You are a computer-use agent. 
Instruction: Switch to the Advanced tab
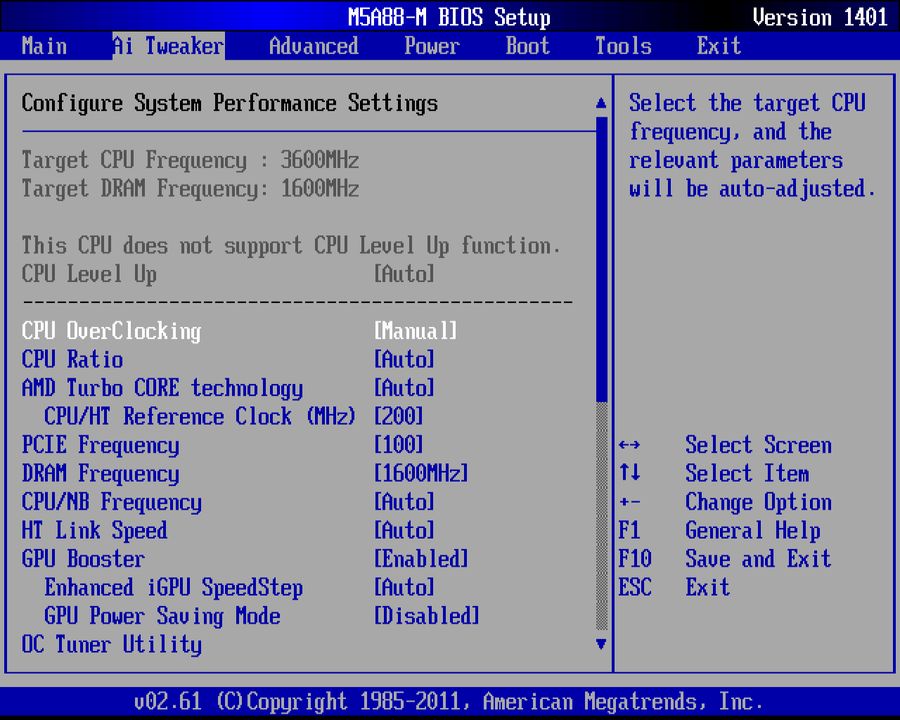(313, 46)
